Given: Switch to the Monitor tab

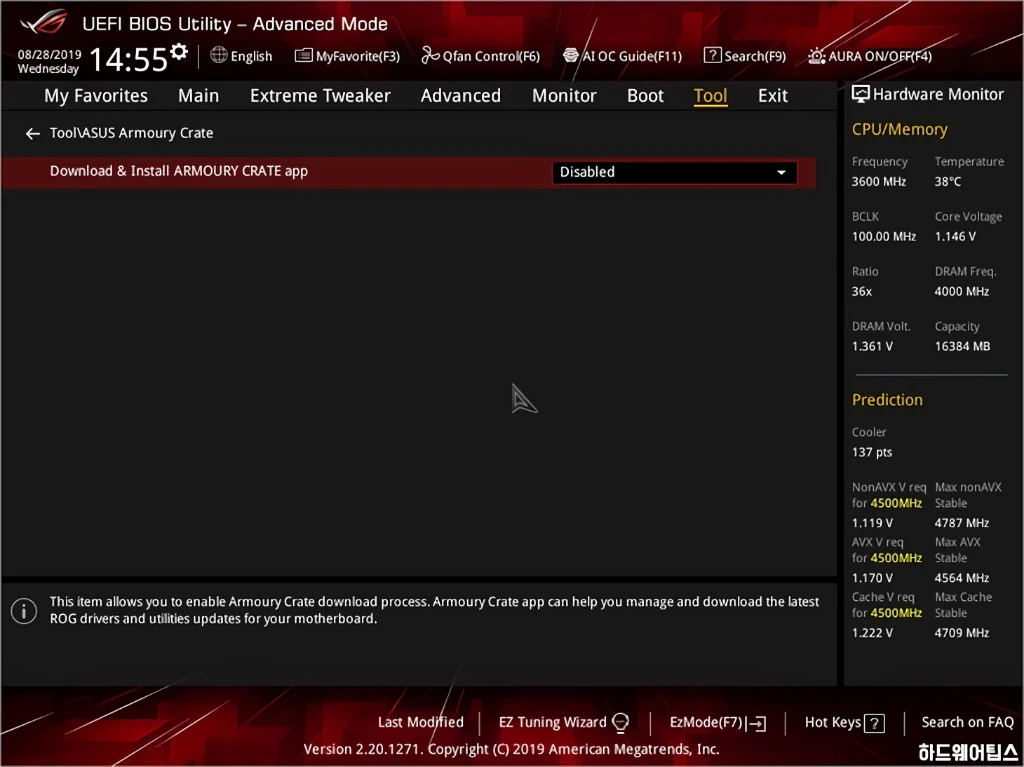Looking at the screenshot, I should (x=564, y=95).
